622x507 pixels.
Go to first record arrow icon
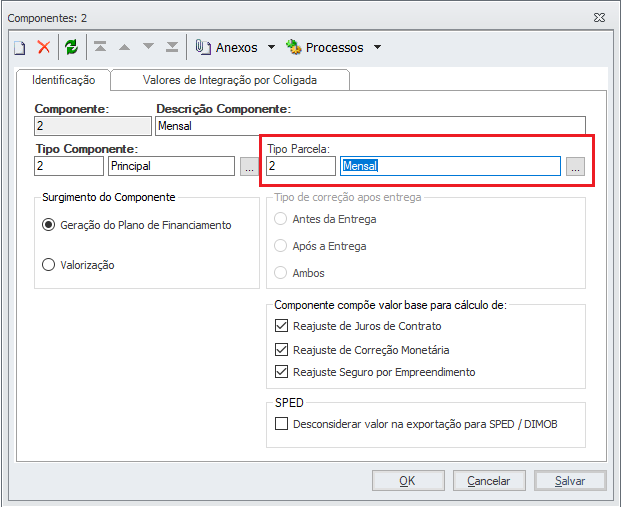tap(100, 47)
